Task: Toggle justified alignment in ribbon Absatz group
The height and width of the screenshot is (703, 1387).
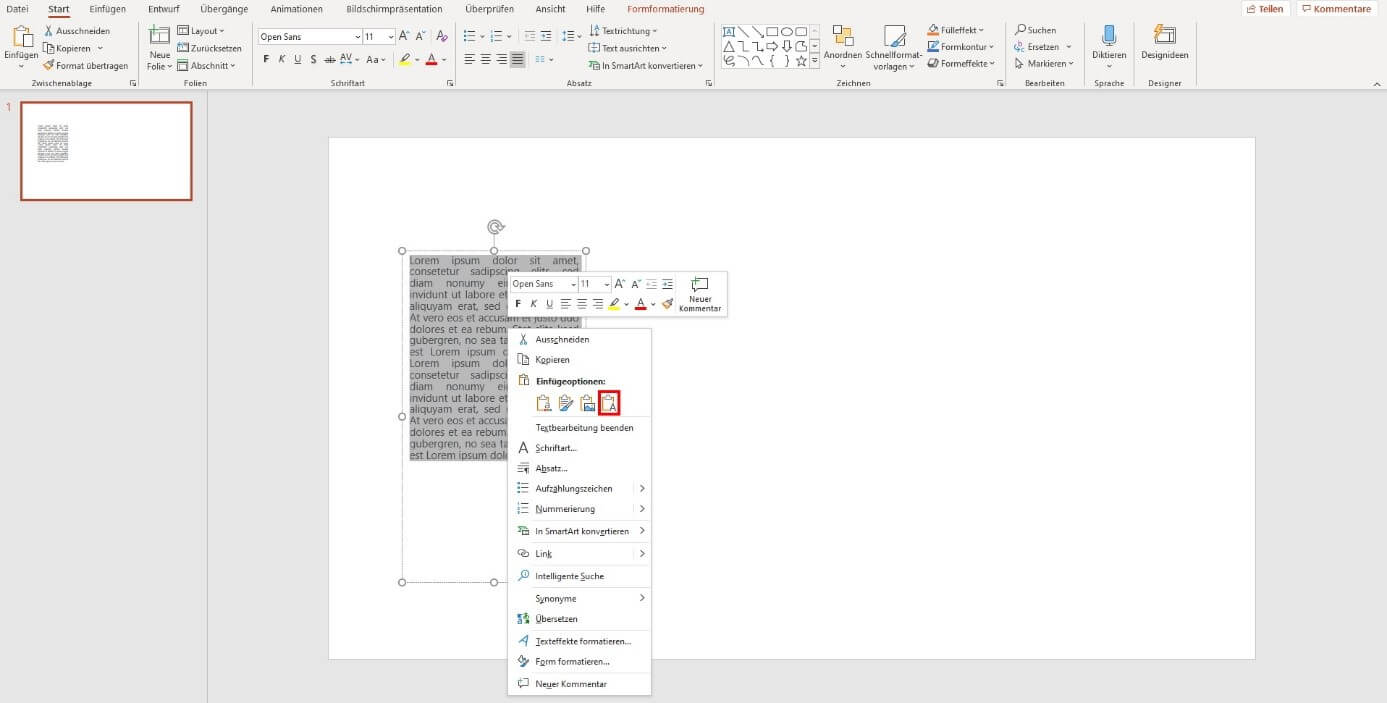Action: pyautogui.click(x=517, y=60)
